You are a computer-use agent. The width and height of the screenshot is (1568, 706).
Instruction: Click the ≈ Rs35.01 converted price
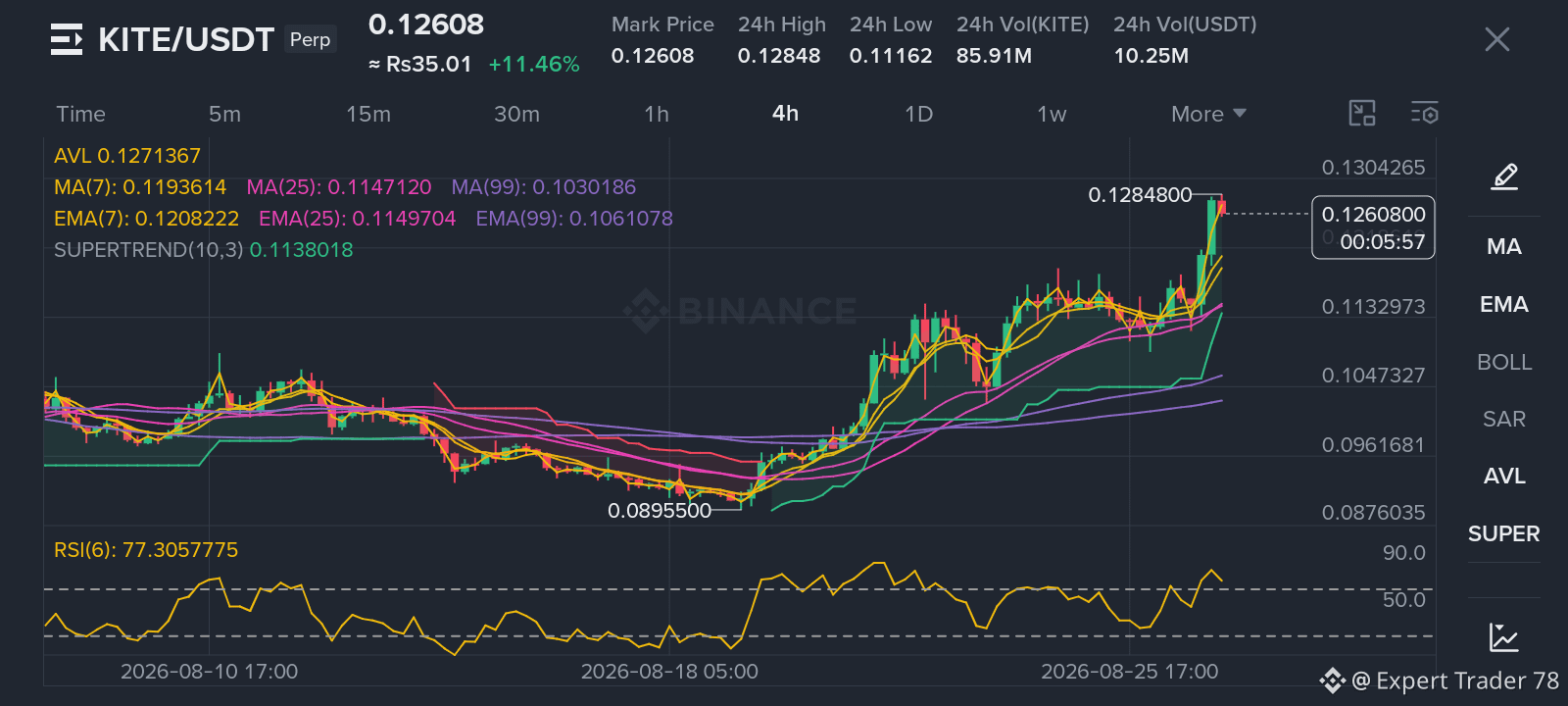[x=420, y=65]
